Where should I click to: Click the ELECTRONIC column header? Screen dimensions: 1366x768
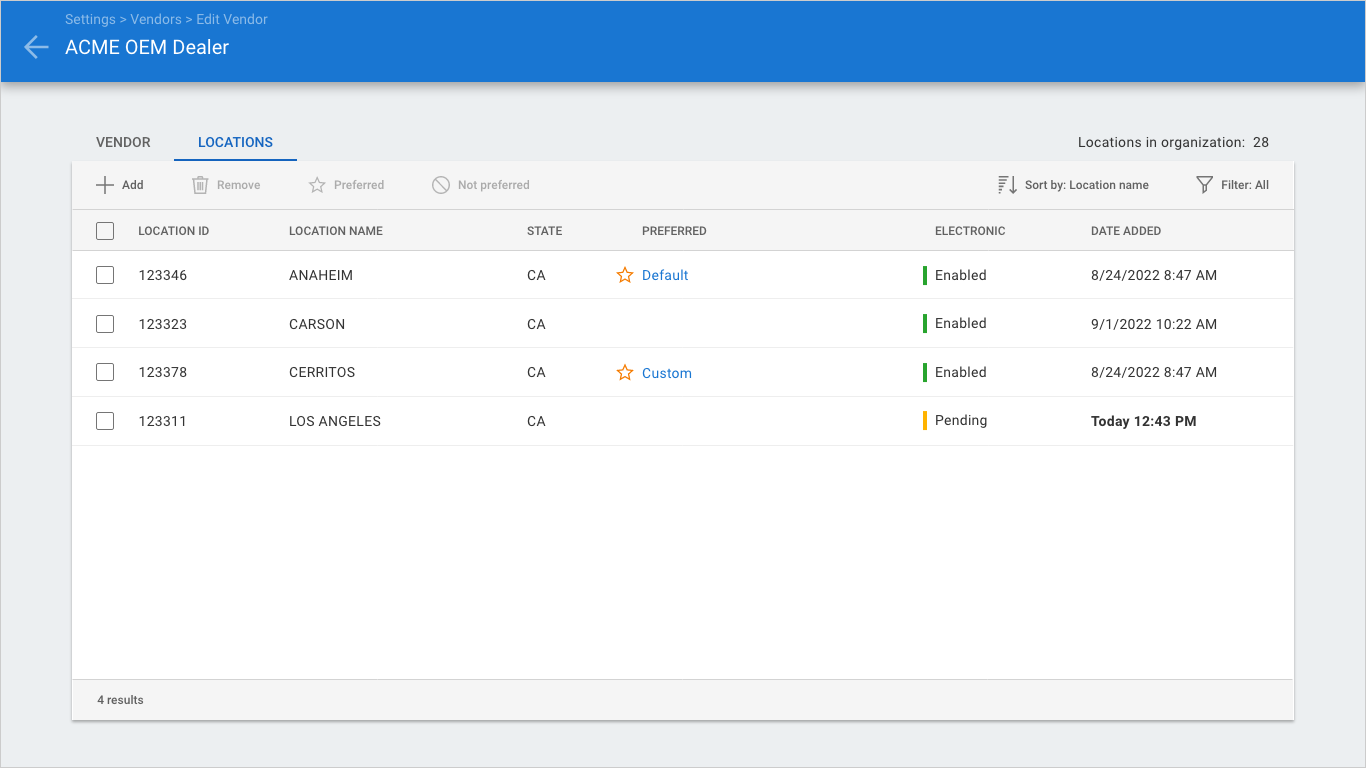pos(970,231)
